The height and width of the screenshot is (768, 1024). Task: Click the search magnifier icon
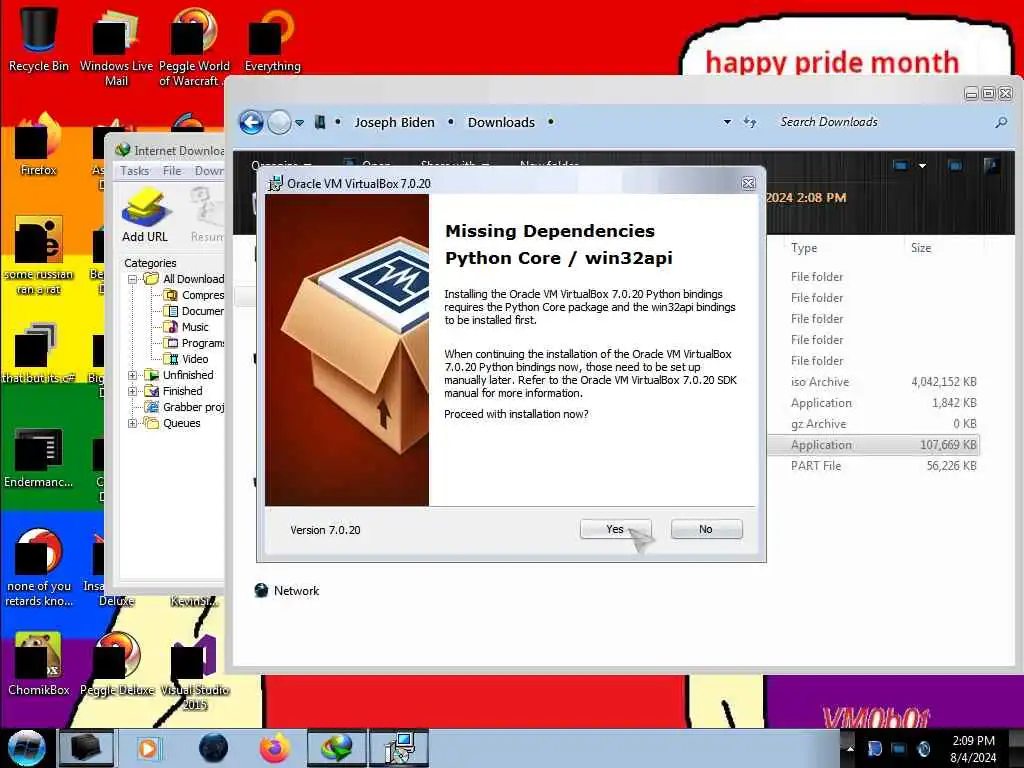coord(1001,122)
